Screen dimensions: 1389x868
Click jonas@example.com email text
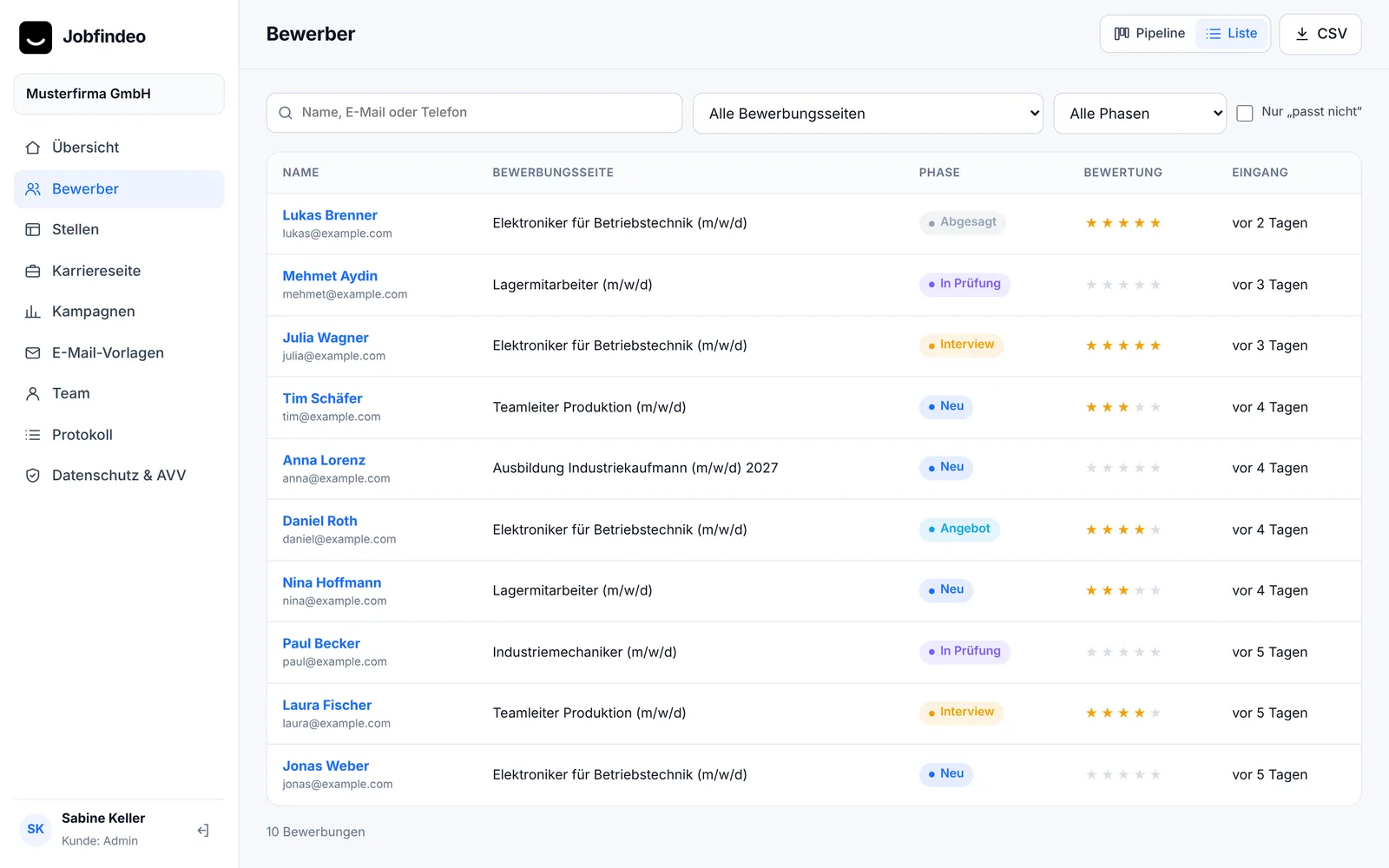[x=337, y=784]
